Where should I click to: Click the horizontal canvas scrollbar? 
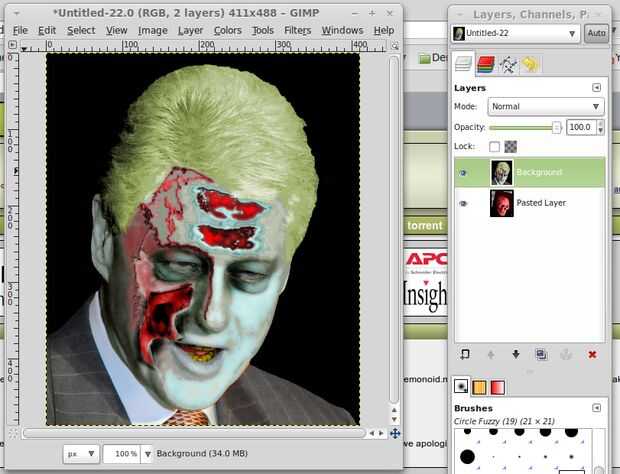click(194, 433)
